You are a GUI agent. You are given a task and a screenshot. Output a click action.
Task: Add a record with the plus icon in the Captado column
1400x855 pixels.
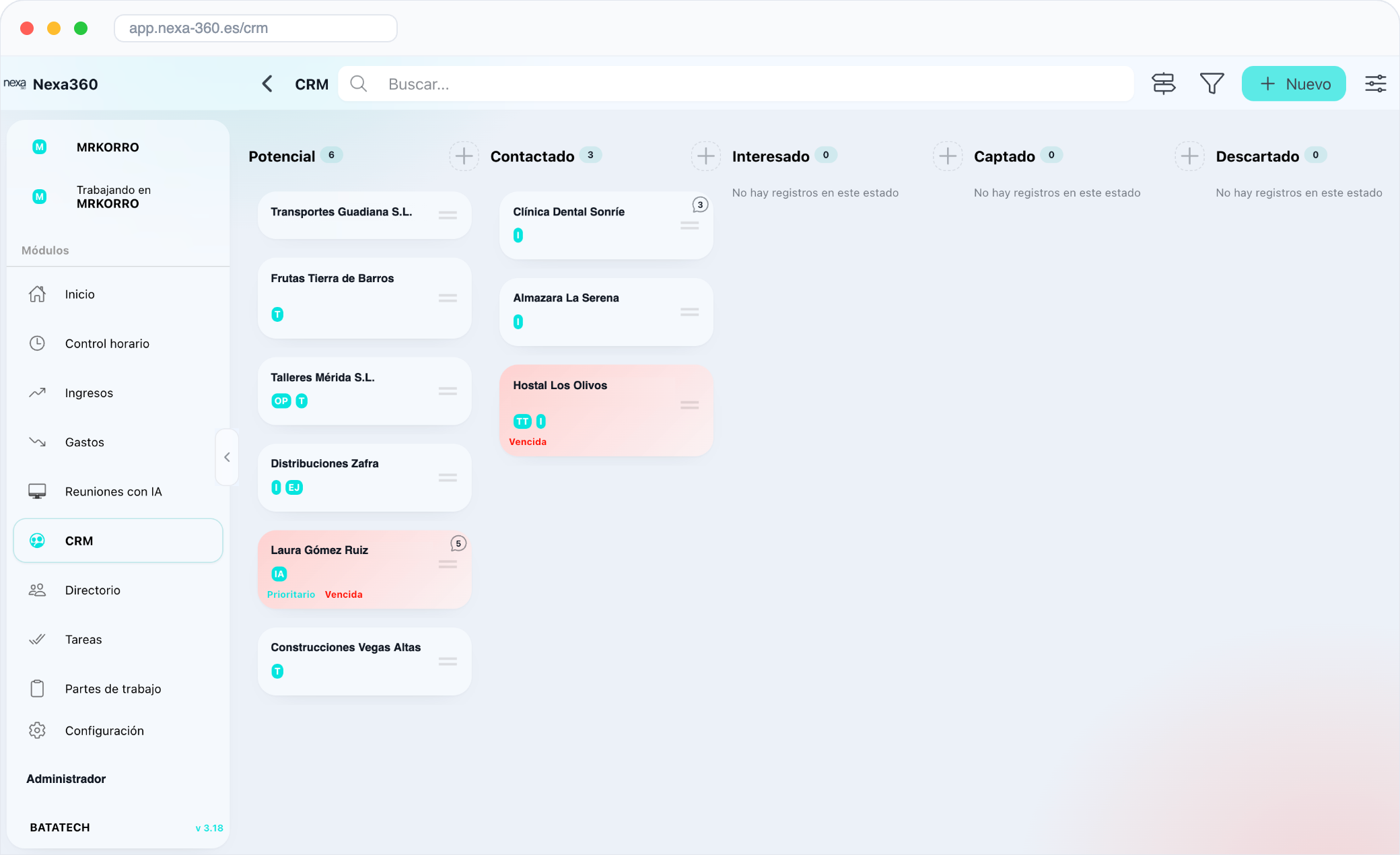1189,156
